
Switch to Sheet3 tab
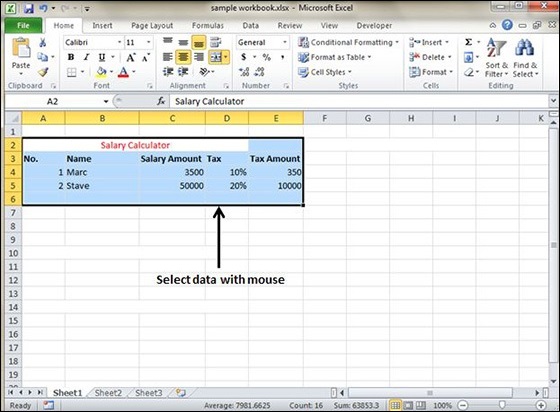tap(149, 393)
